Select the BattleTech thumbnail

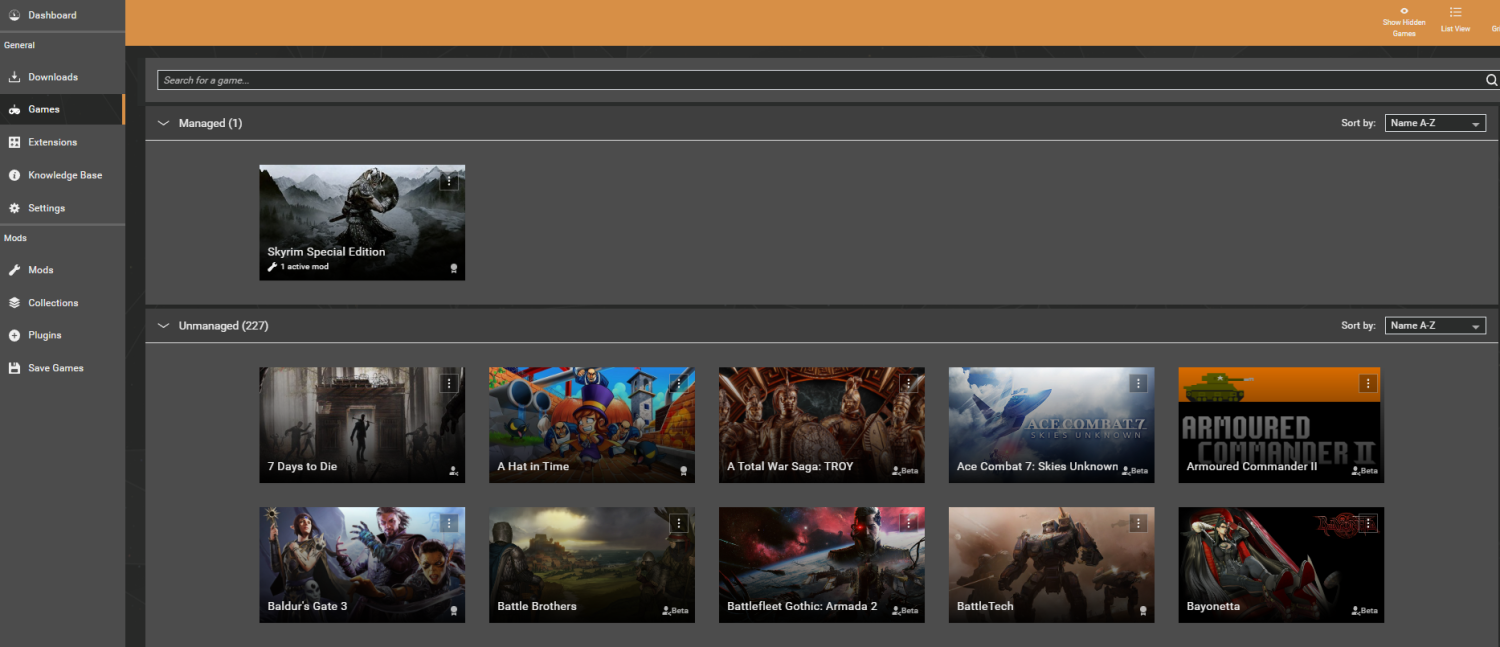(1052, 564)
